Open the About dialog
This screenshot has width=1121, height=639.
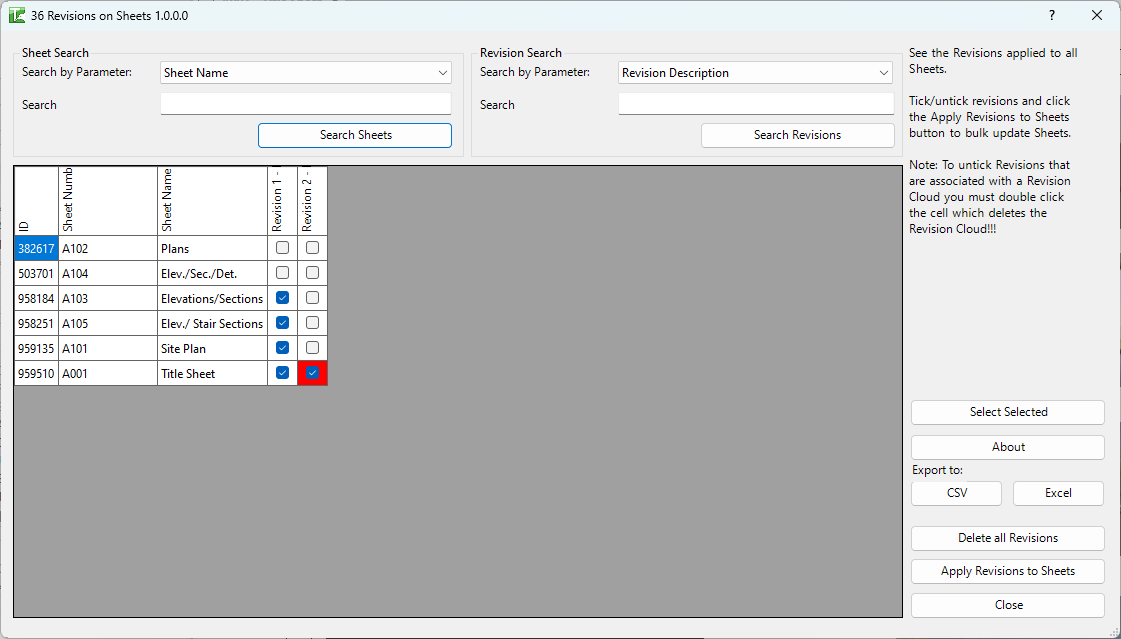pyautogui.click(x=1007, y=446)
